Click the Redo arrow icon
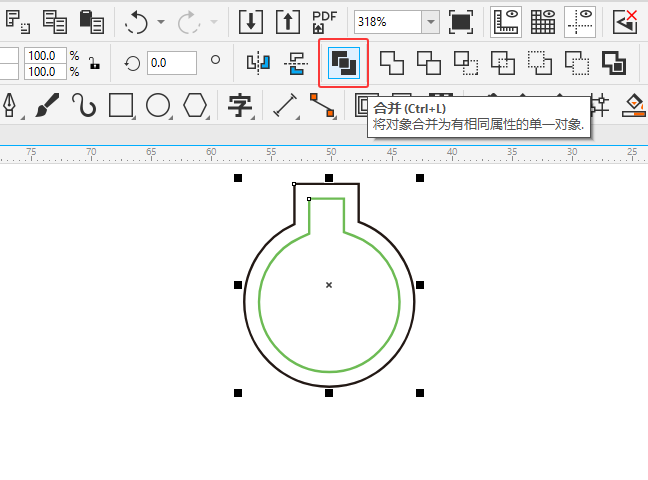Screen dimensions: 648x480 pyautogui.click(x=188, y=22)
